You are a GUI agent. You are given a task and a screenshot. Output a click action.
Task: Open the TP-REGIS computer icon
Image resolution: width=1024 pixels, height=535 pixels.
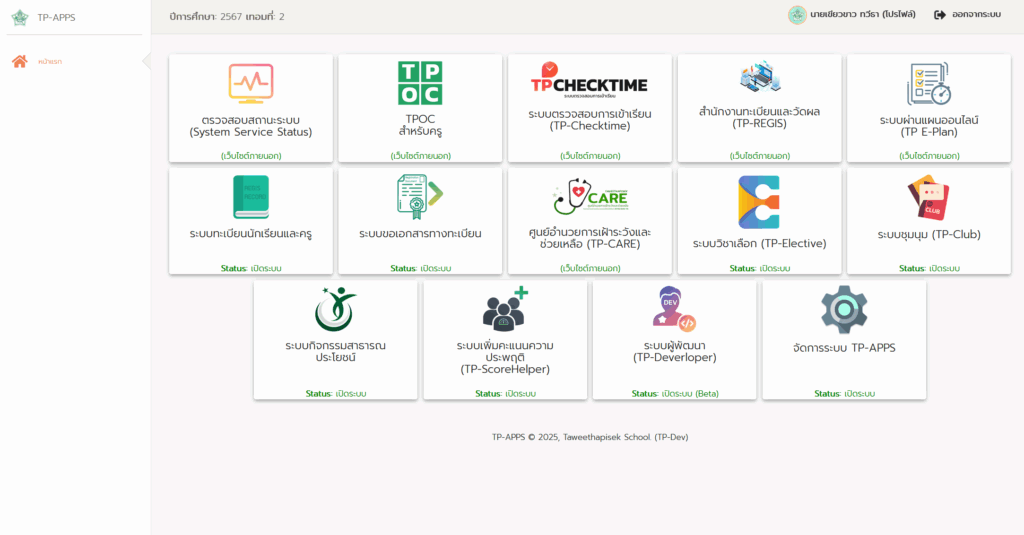coord(759,78)
